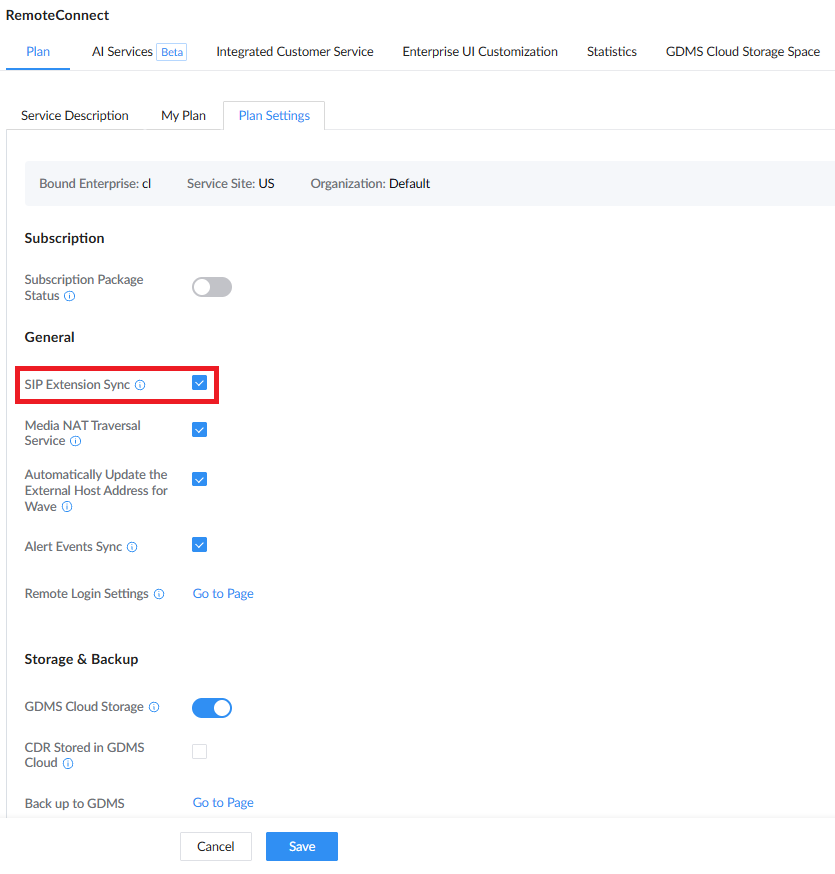Click info icon for Media NAT Traversal Service
Screen dimensions: 835x874
pos(76,441)
